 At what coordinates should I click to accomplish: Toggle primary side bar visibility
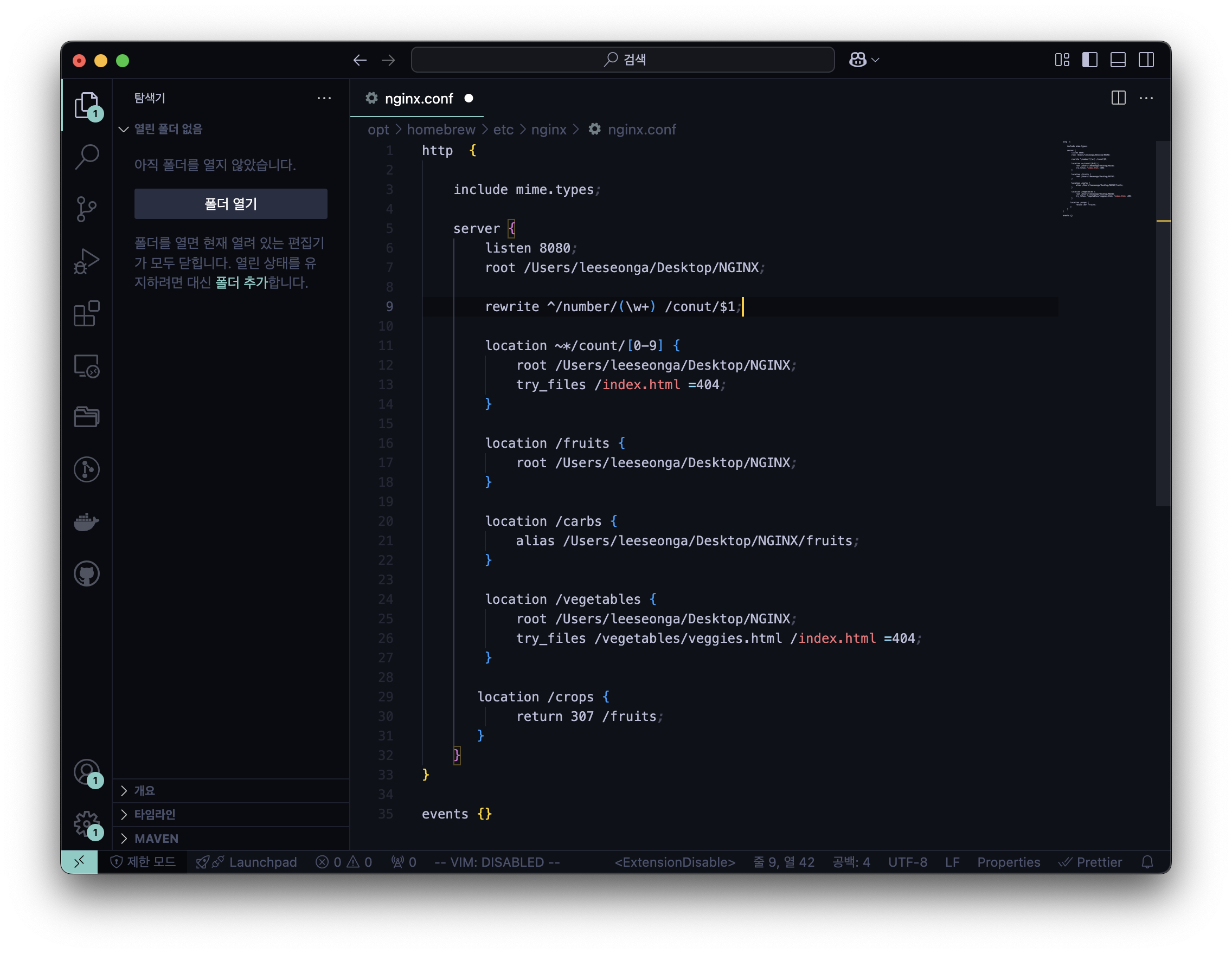point(1089,60)
